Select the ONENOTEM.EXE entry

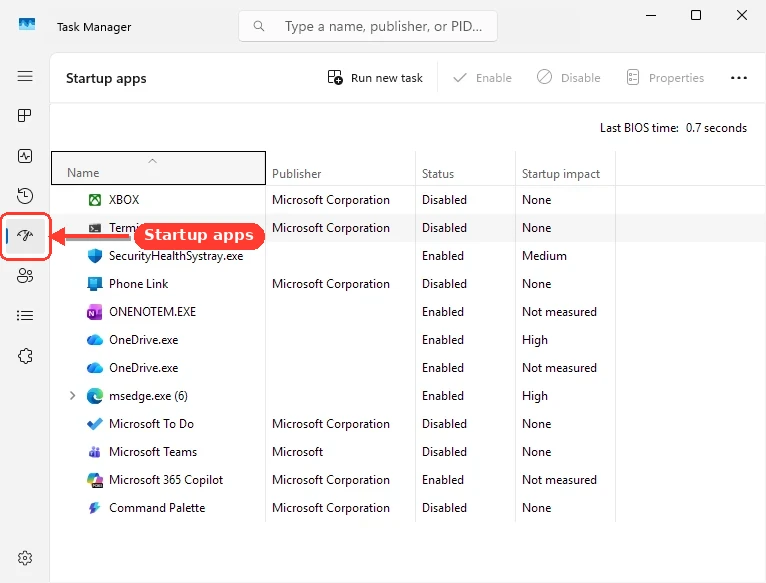coord(152,312)
